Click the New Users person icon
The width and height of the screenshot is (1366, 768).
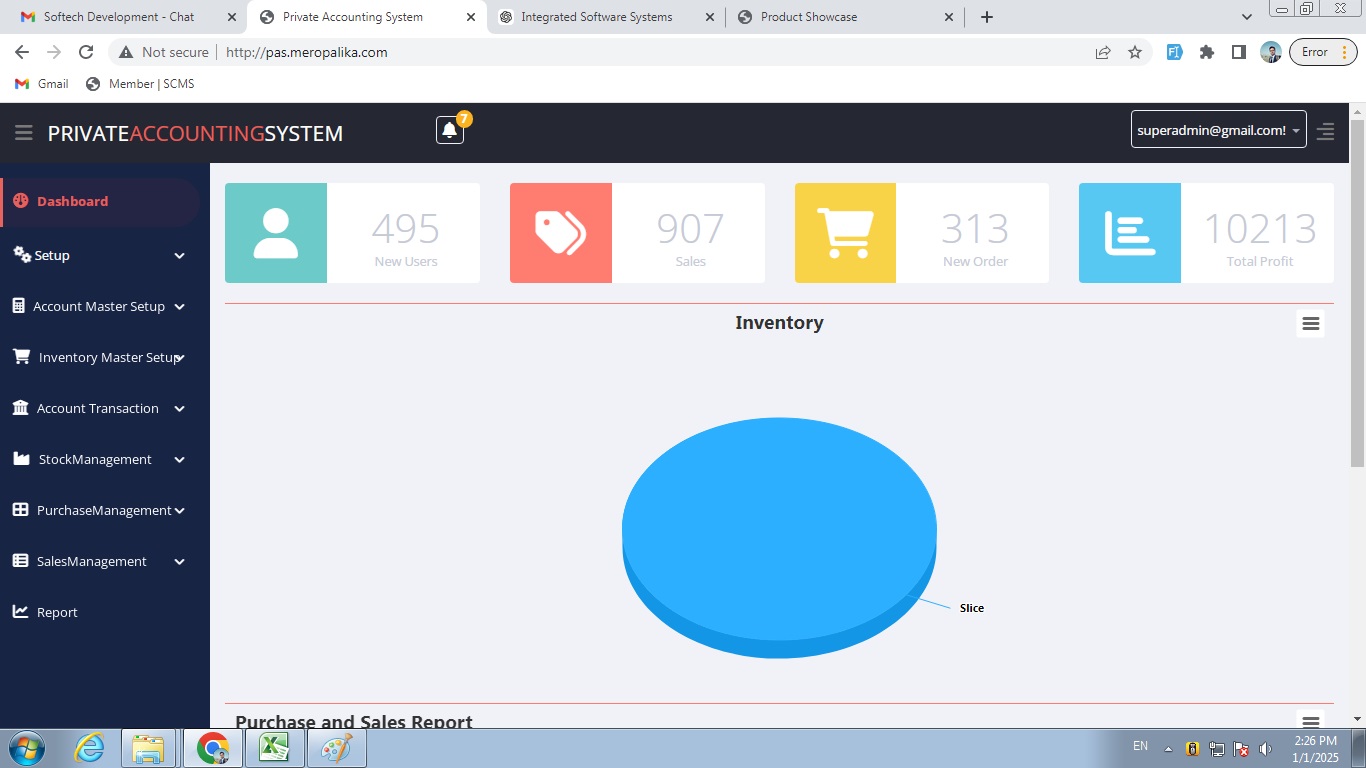[276, 233]
